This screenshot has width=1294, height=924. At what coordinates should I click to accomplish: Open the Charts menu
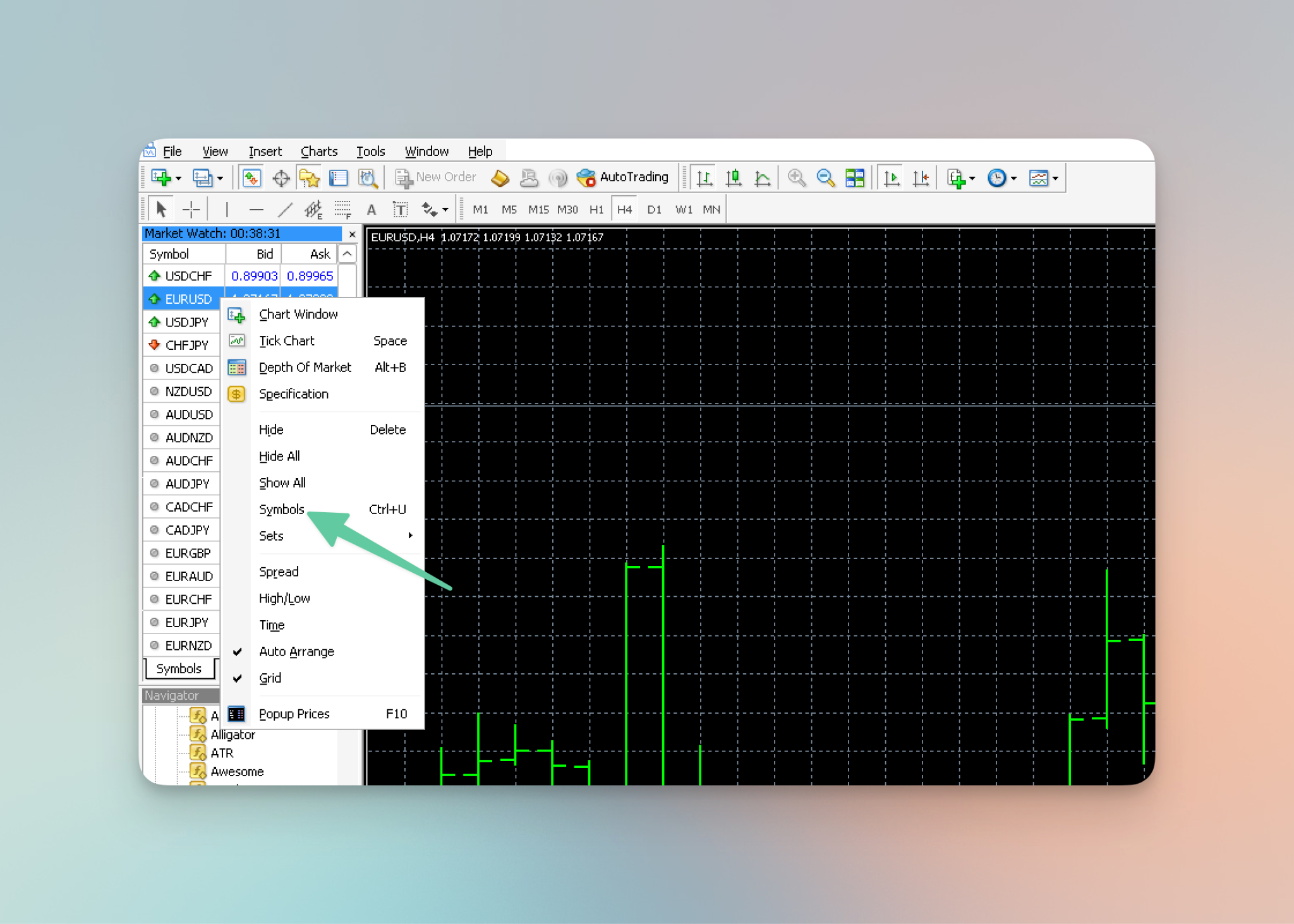point(319,152)
